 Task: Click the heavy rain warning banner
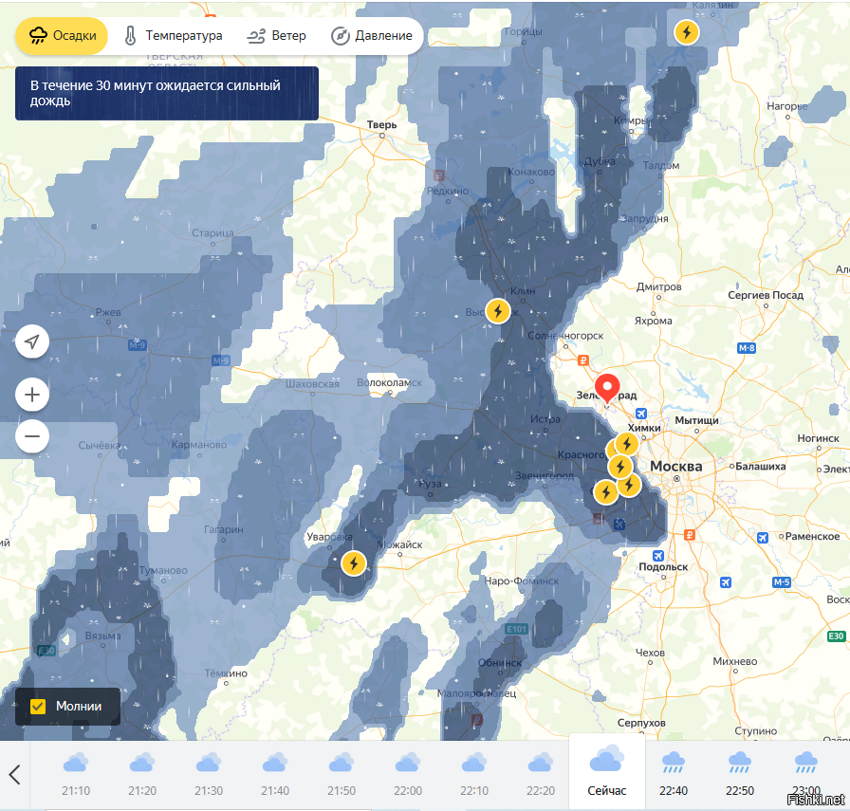[x=166, y=94]
